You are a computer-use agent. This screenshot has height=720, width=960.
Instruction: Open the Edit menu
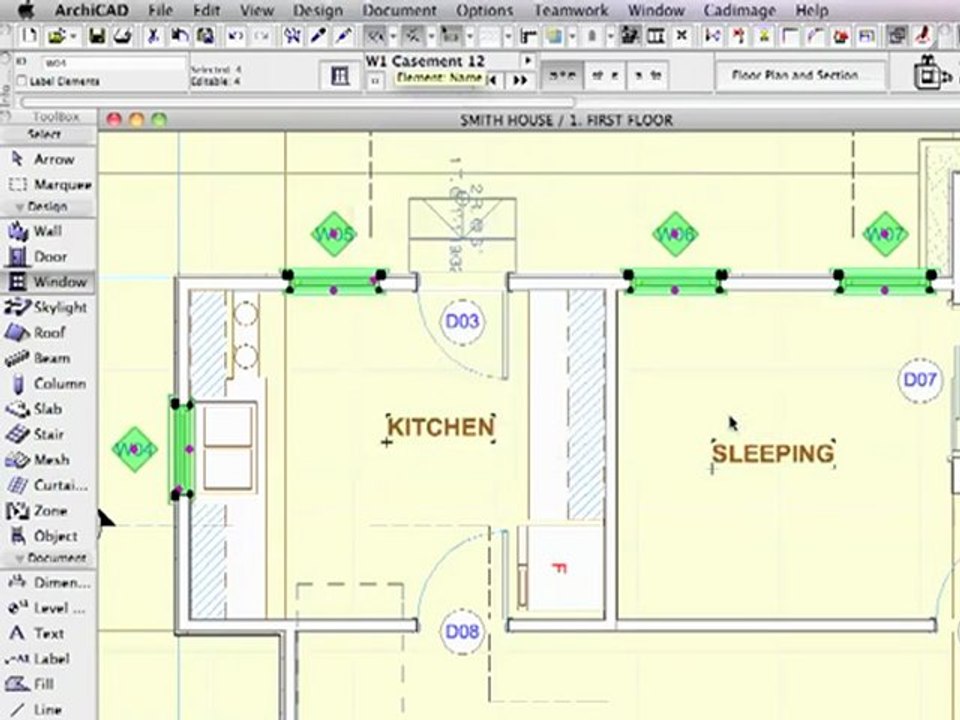(206, 10)
